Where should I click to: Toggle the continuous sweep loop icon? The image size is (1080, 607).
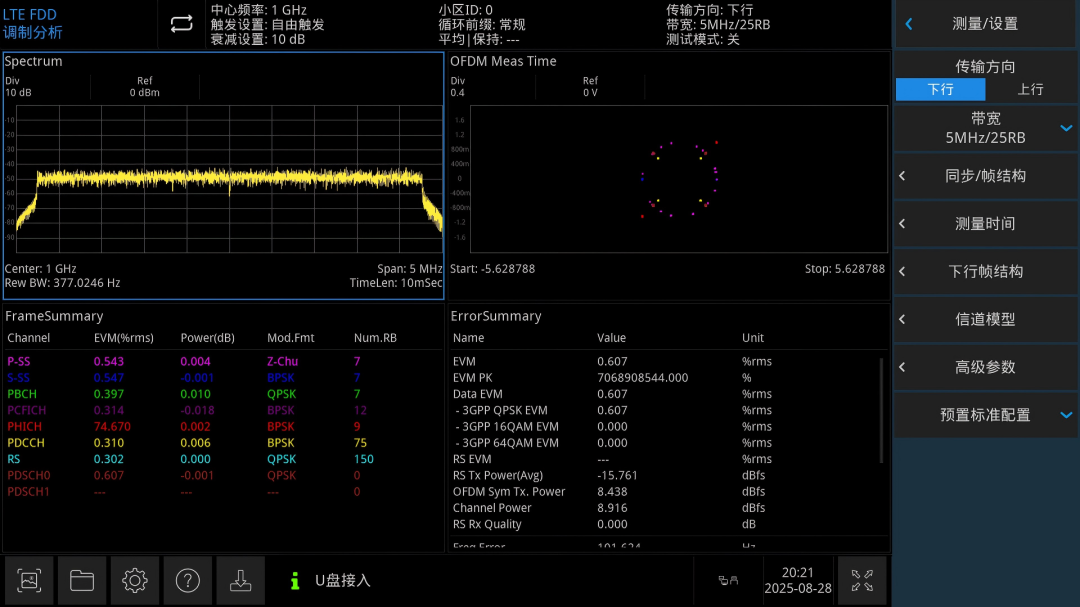click(x=182, y=24)
